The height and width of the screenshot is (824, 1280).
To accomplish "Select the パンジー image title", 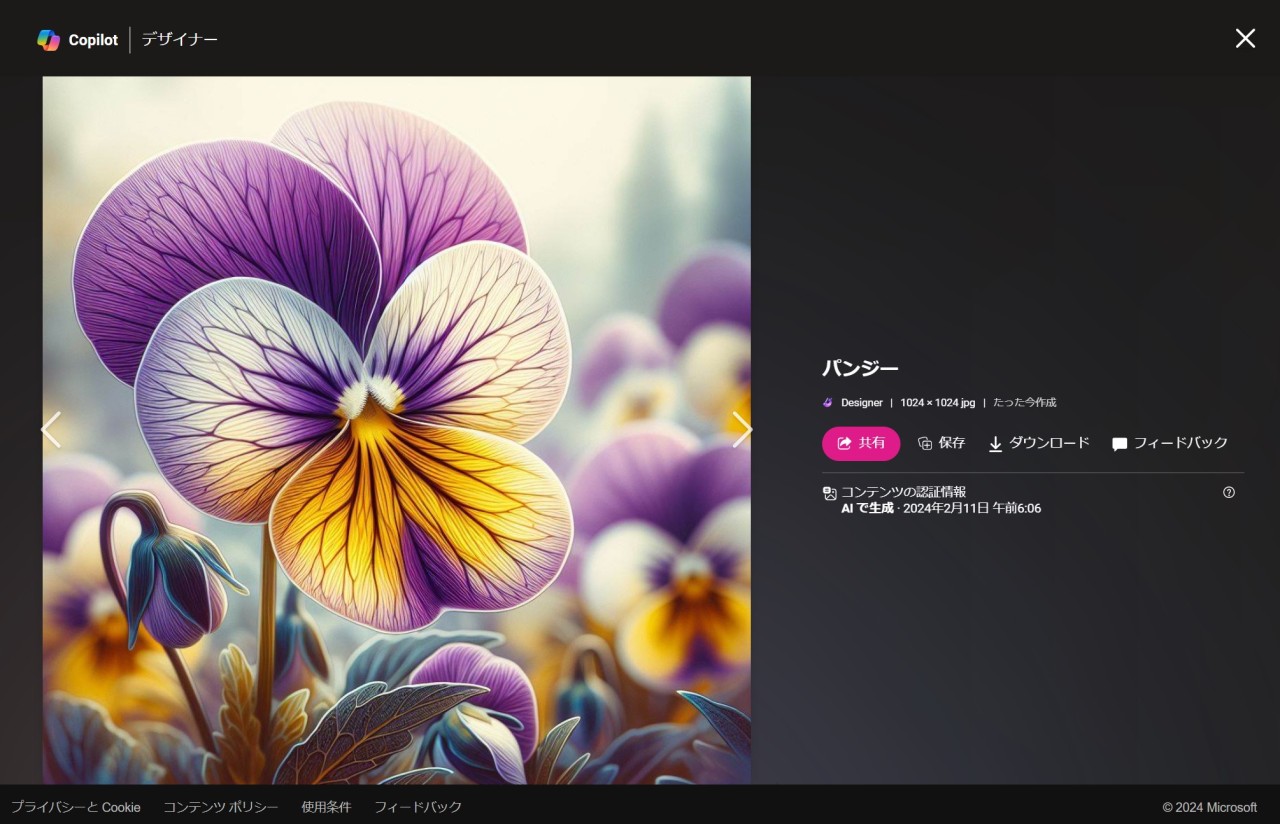I will pos(860,368).
